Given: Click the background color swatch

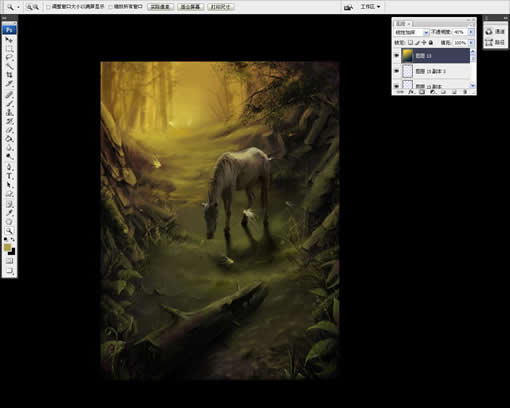Looking at the screenshot, I should pos(12,252).
